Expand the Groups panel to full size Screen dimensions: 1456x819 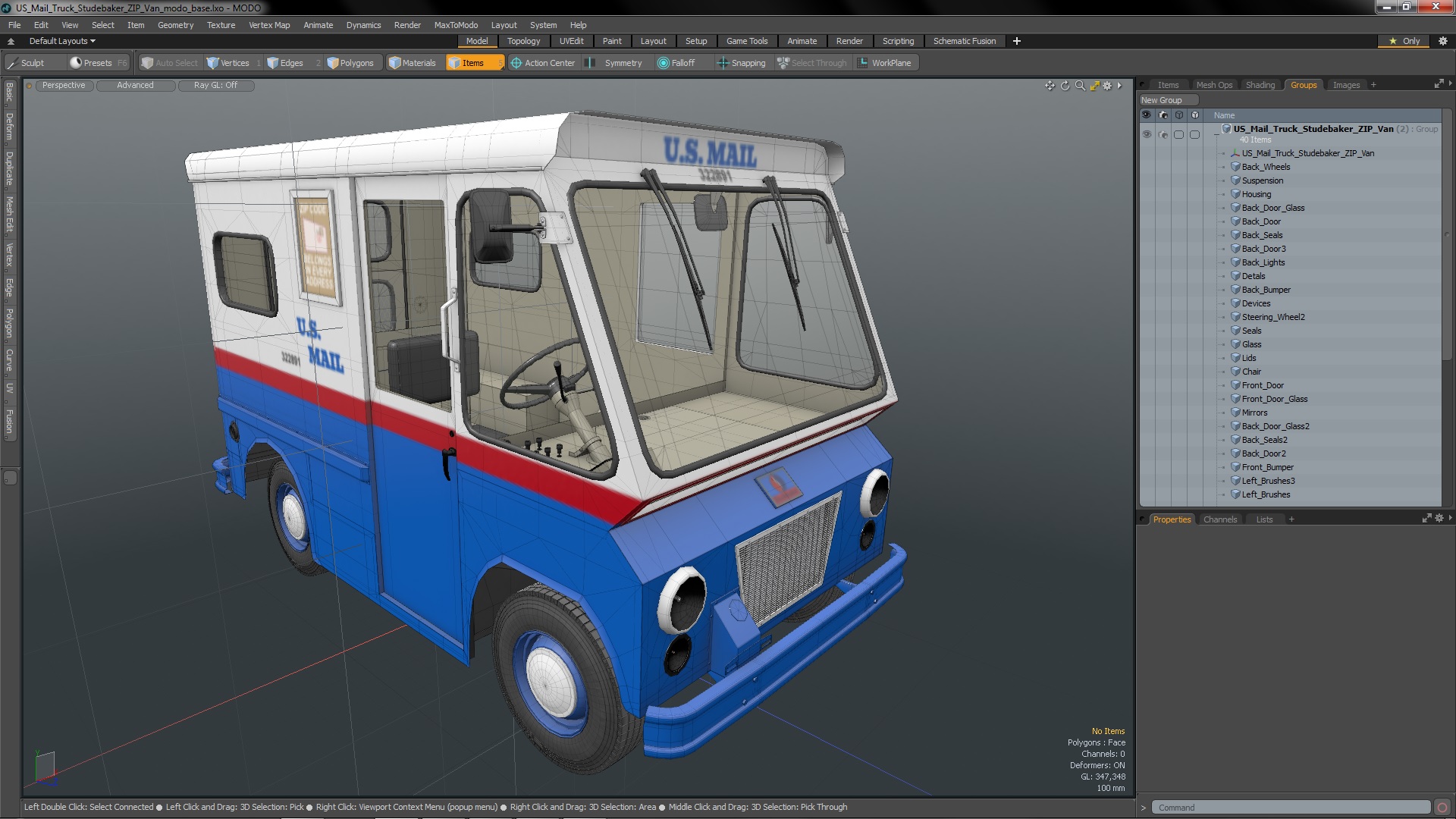click(x=1439, y=84)
